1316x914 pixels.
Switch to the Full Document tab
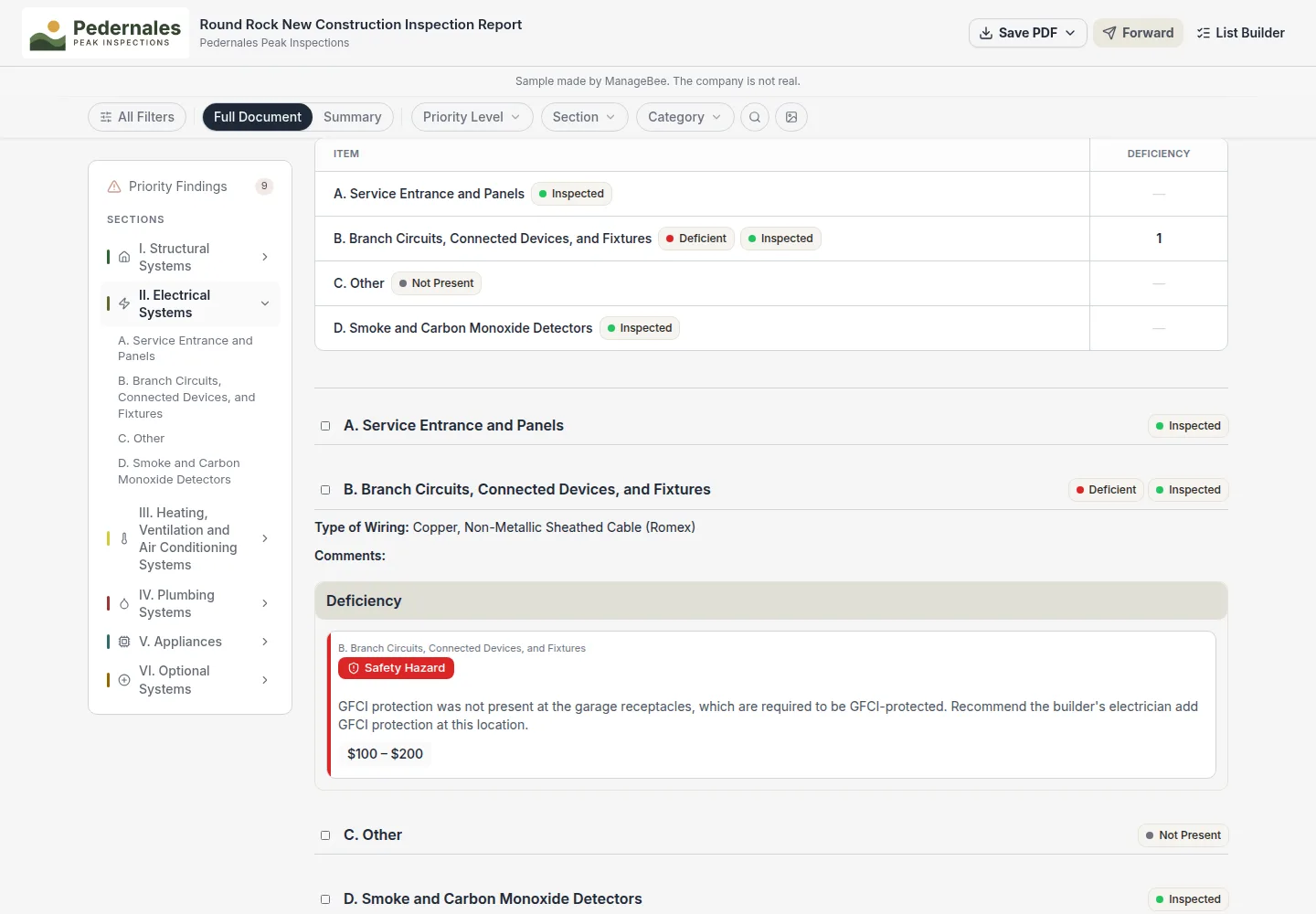(x=258, y=117)
